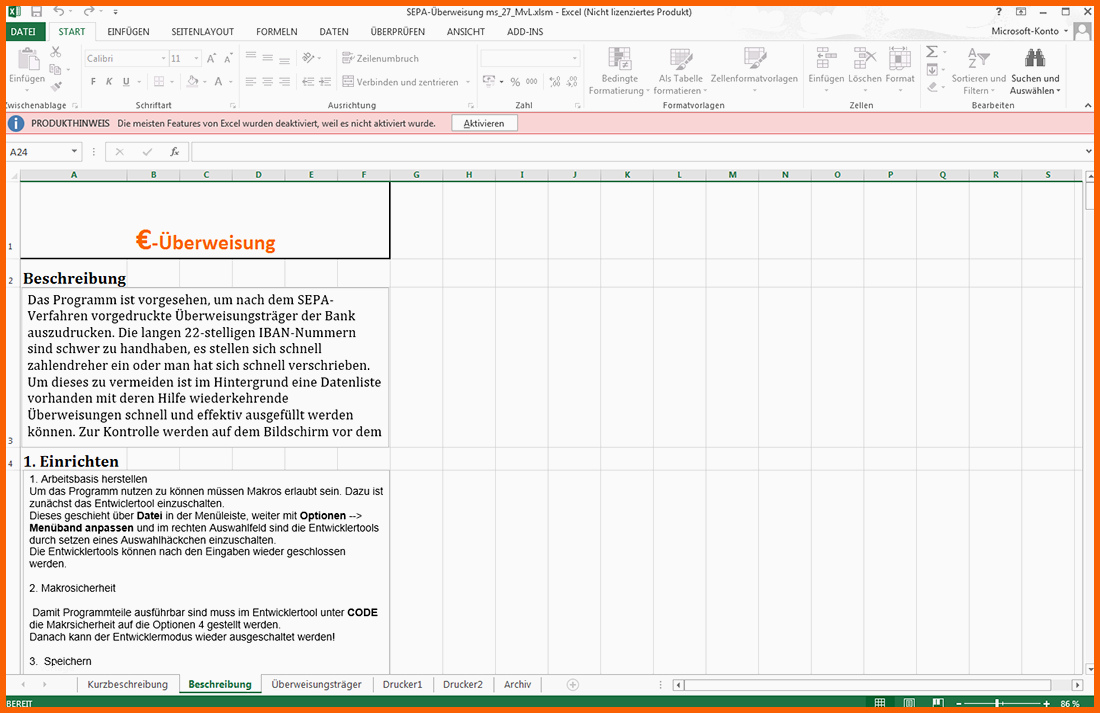Click the Undo arrow icon

click(x=59, y=11)
